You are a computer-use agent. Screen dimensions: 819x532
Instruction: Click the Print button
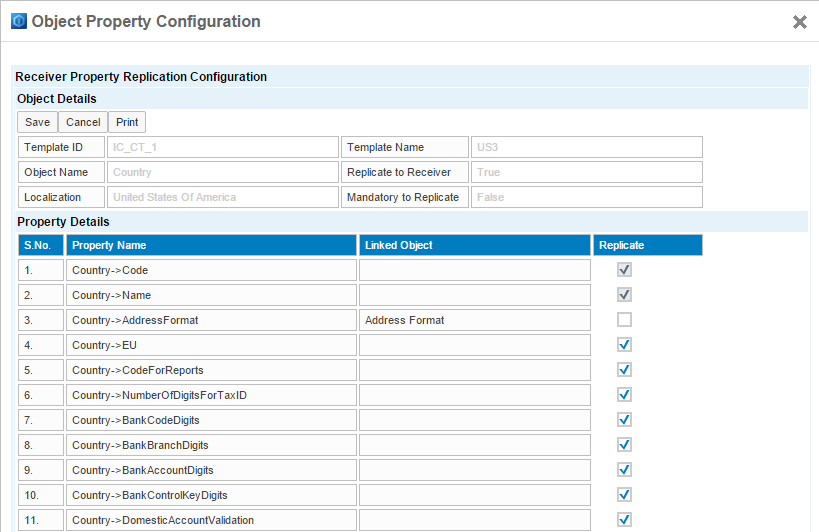[127, 122]
